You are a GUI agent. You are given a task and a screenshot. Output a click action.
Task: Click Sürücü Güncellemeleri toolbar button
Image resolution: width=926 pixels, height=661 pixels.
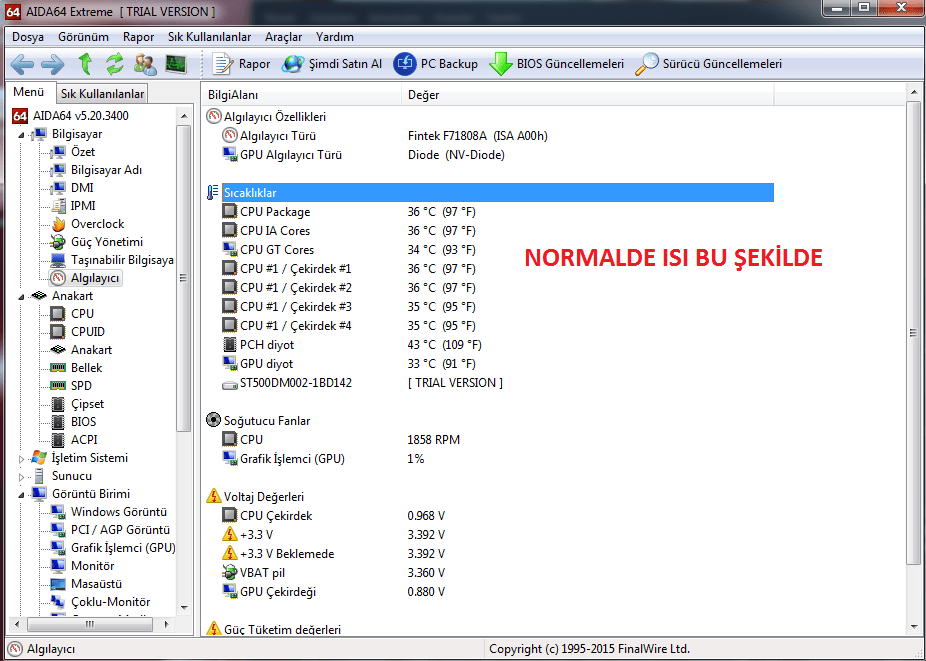tap(708, 64)
